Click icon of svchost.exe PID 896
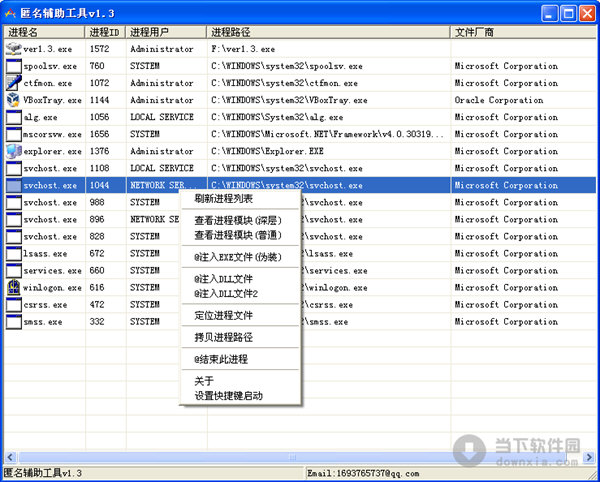The width and height of the screenshot is (600, 482). [x=14, y=220]
